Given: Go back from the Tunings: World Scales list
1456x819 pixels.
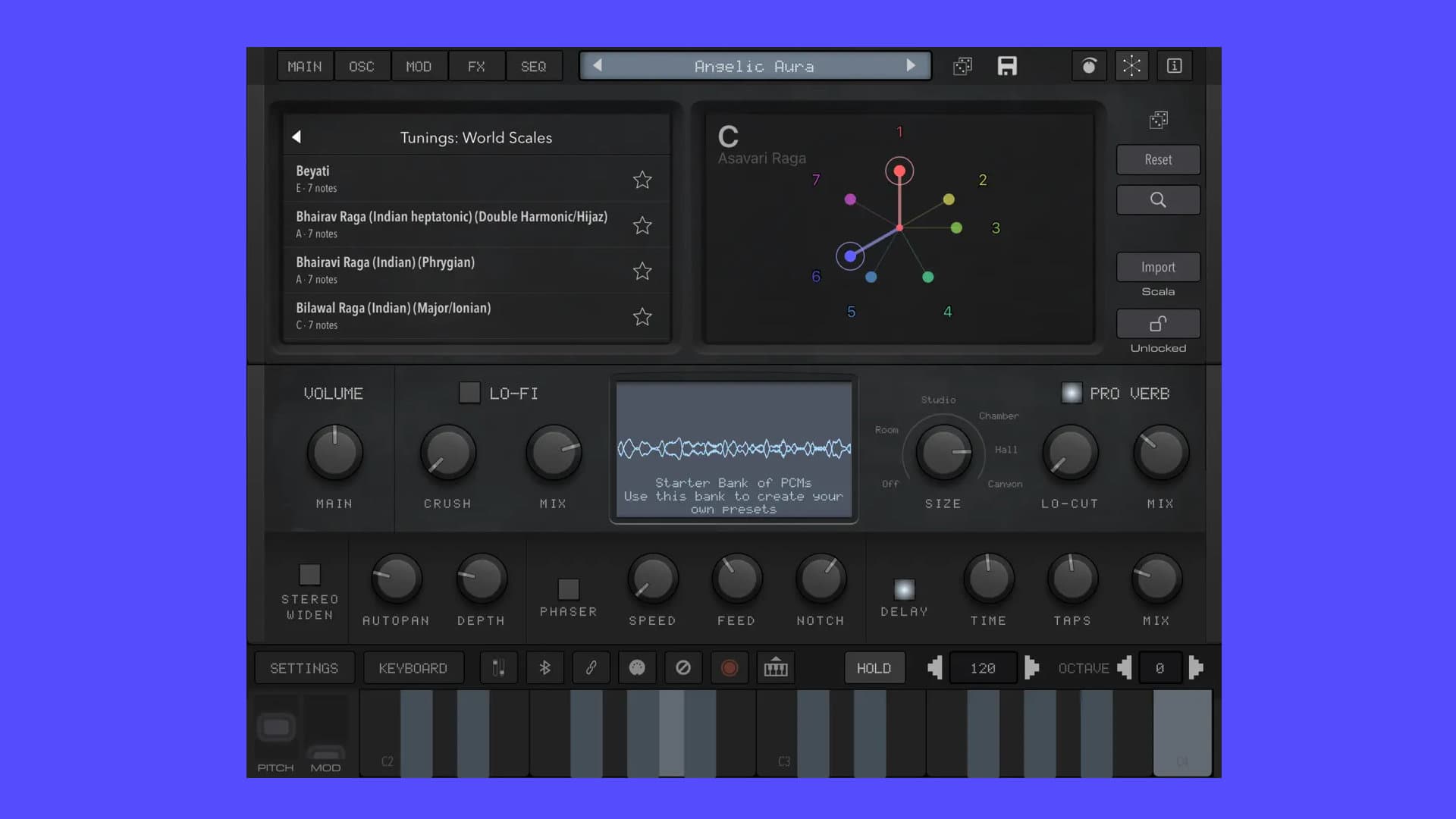Looking at the screenshot, I should pyautogui.click(x=297, y=136).
